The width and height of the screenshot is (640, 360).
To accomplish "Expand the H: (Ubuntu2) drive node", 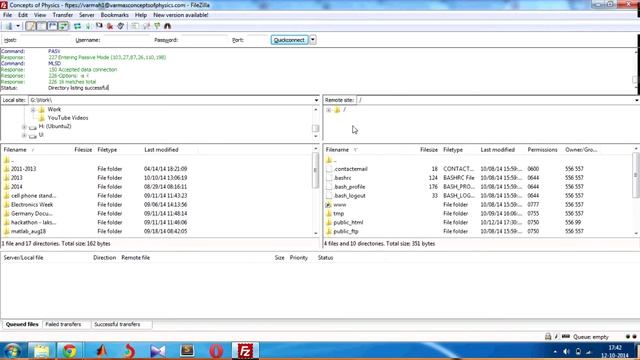I will (x=24, y=127).
